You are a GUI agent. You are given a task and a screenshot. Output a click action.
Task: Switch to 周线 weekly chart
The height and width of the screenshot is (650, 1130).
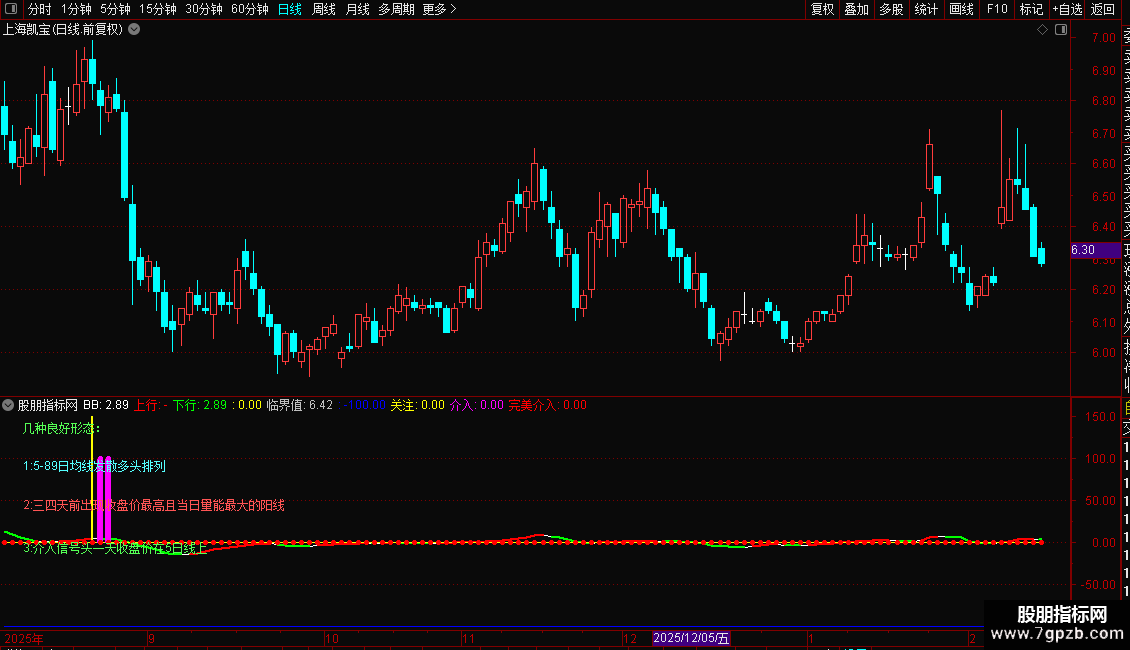[324, 9]
